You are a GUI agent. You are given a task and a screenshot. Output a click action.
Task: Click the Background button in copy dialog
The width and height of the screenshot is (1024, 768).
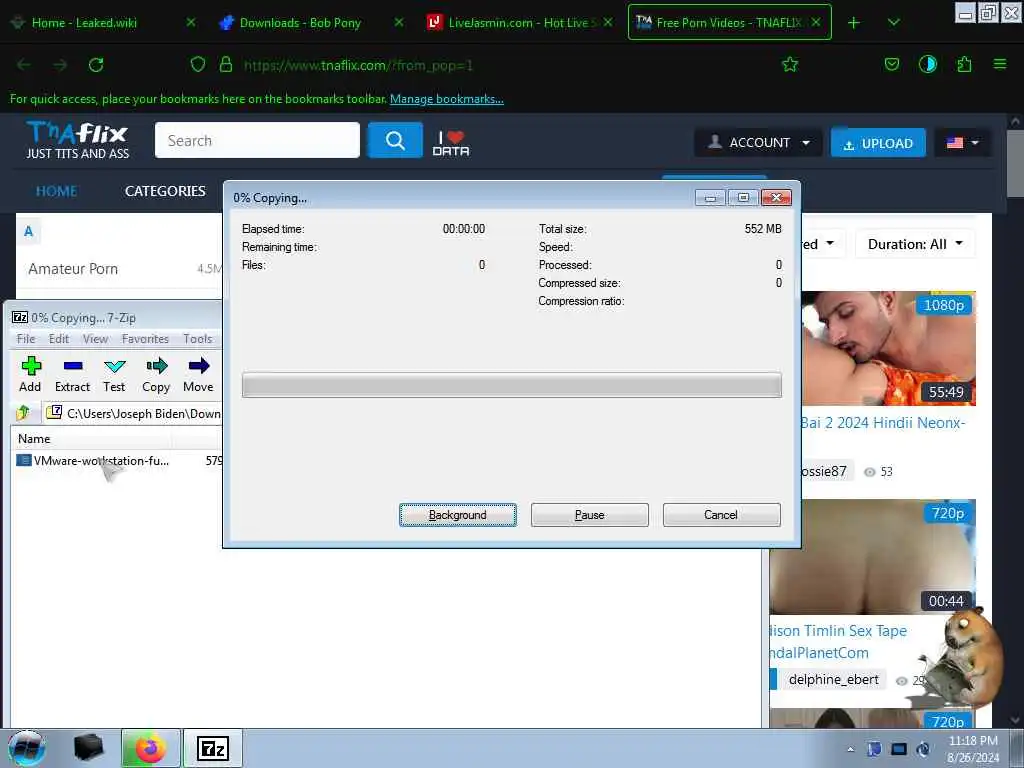pyautogui.click(x=458, y=515)
